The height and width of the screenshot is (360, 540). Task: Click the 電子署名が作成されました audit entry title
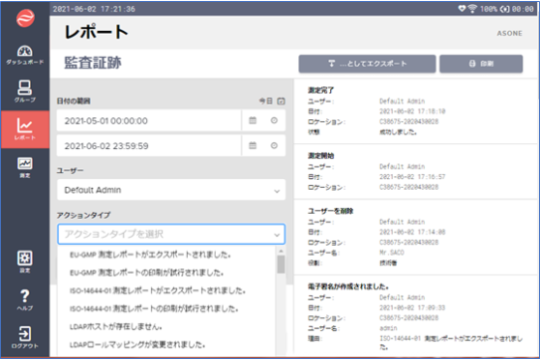point(348,287)
